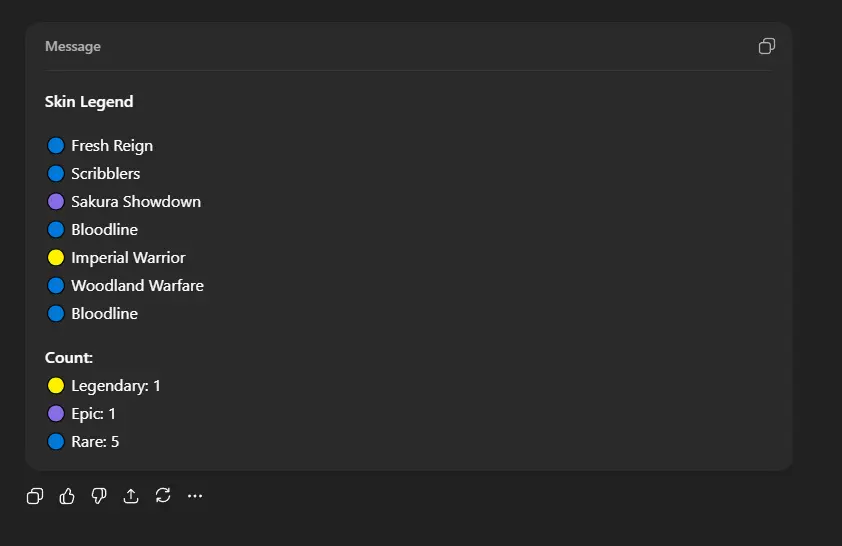Pick the yellow circle beside Imperial Warrior
The image size is (842, 546).
(x=56, y=258)
